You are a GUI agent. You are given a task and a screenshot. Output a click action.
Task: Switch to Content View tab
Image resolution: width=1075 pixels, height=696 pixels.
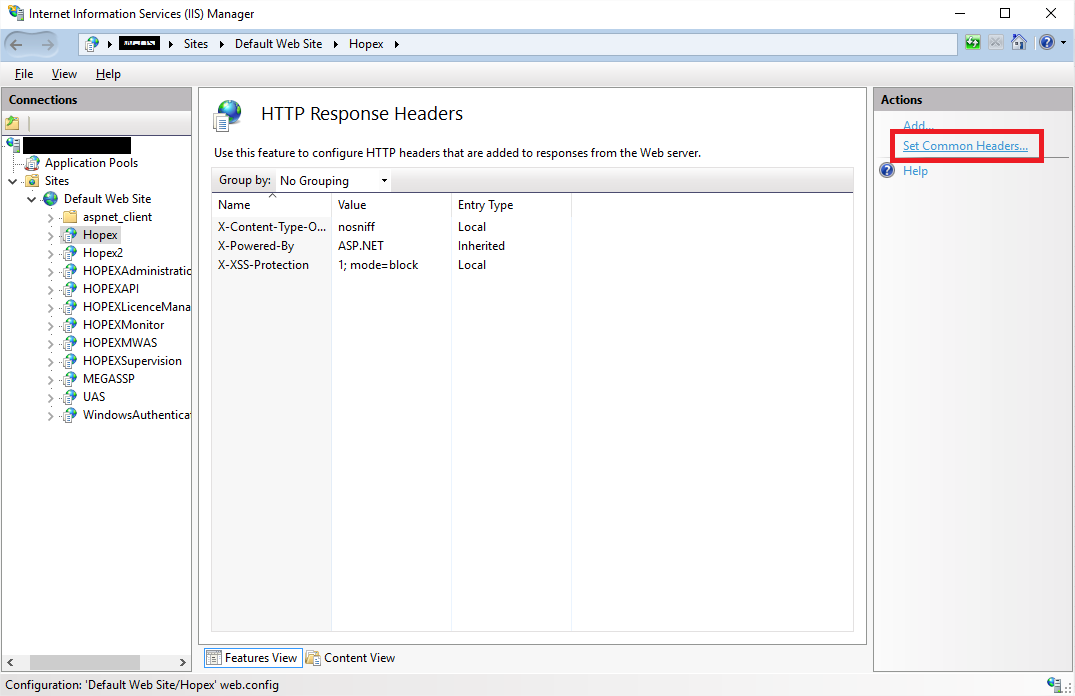[351, 658]
